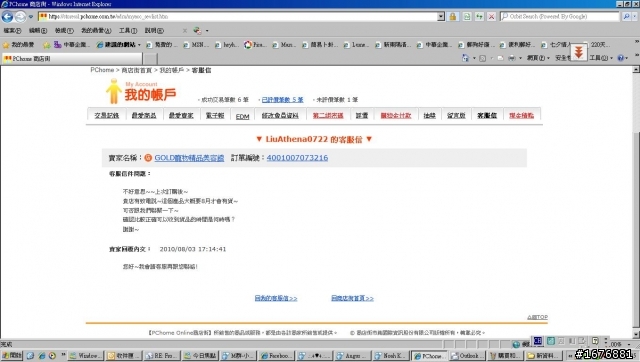Click the Compatibility View icon
Image resolution: width=640 pixels, height=362 pixels.
[467, 17]
